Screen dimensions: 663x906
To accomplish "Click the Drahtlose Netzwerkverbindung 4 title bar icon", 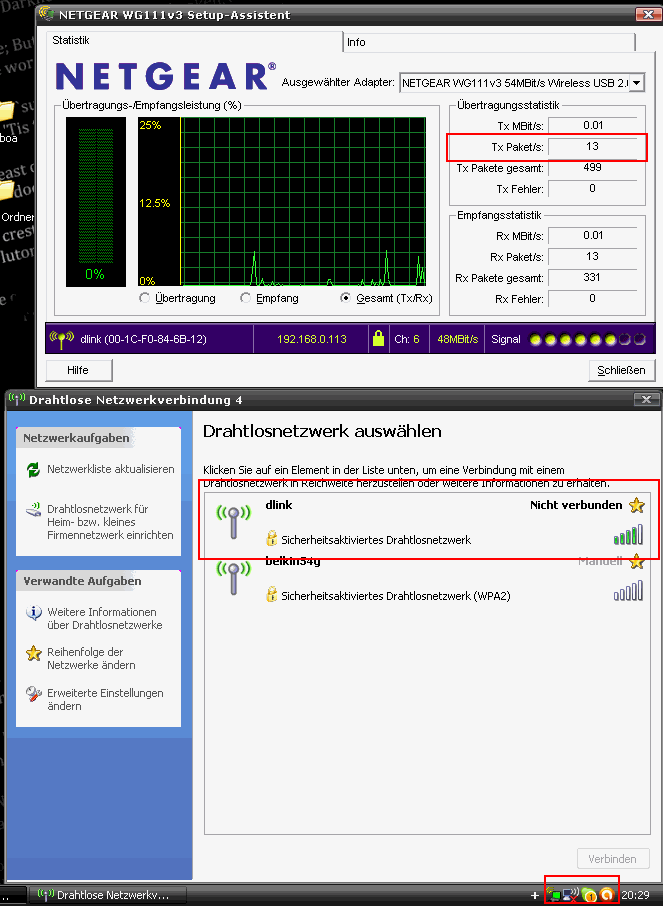I will (17, 399).
